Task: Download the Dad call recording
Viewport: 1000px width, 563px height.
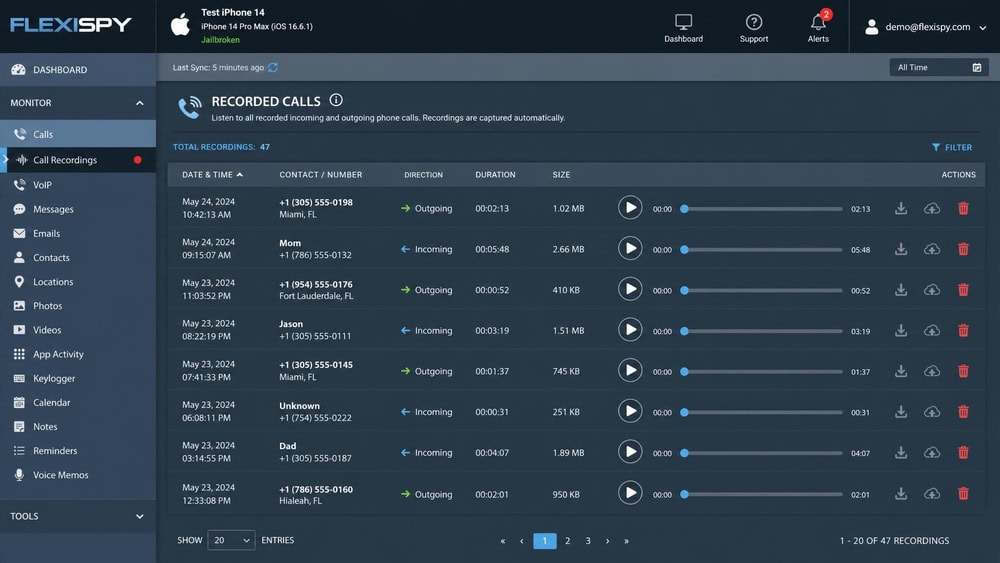Action: [901, 453]
